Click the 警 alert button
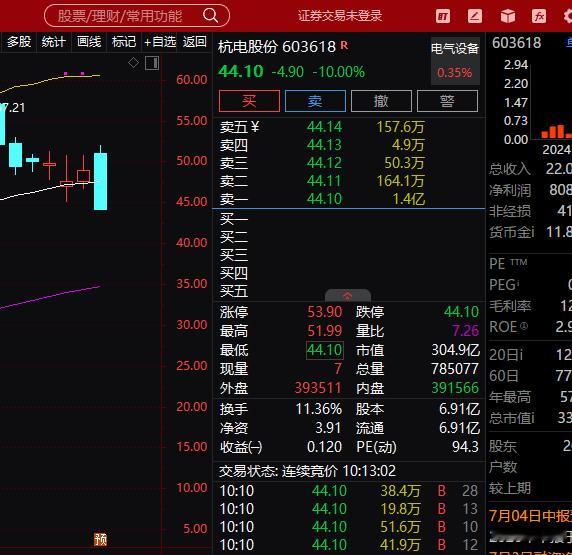 tap(447, 101)
